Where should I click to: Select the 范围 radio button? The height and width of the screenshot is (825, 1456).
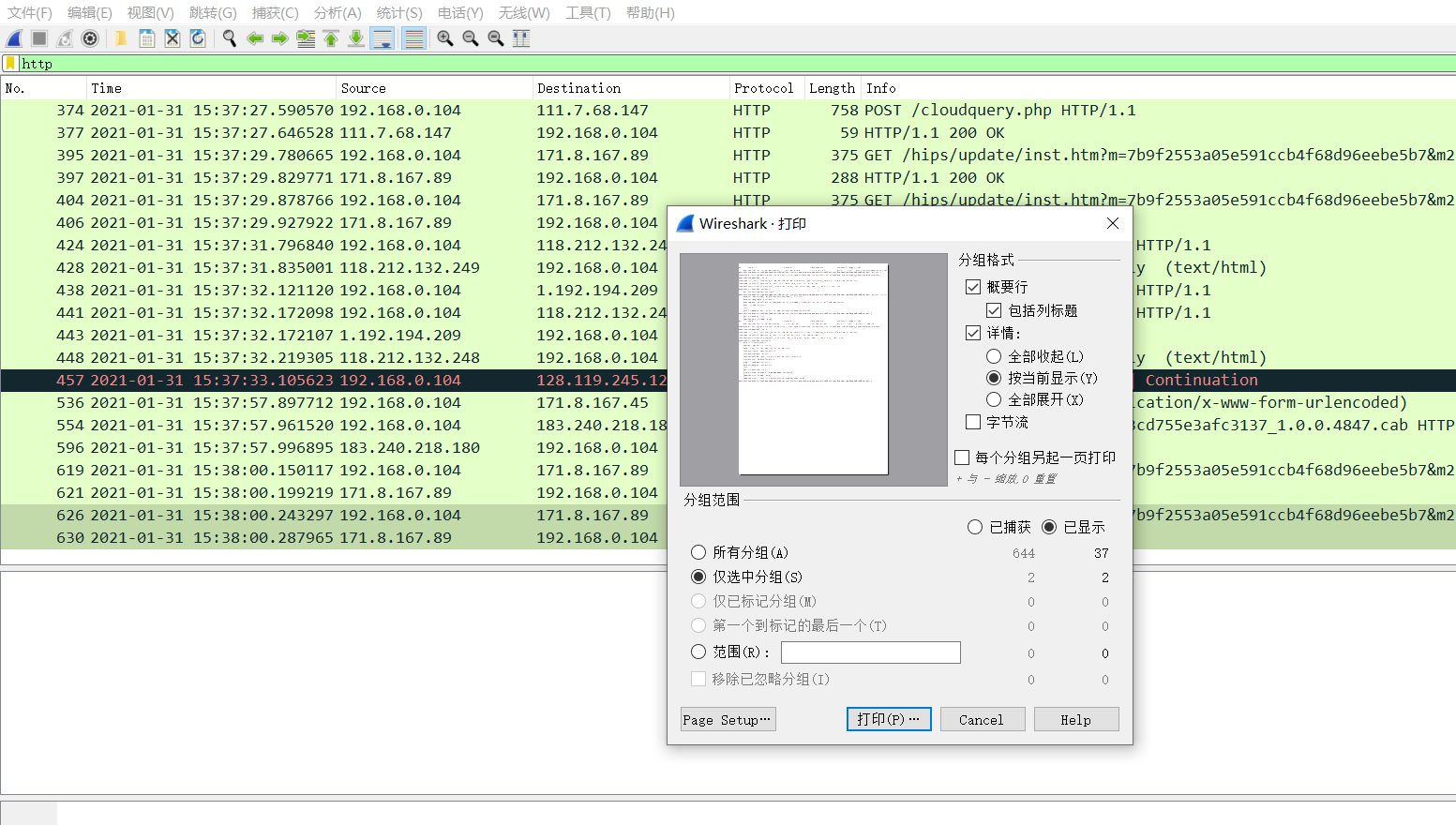pos(698,652)
